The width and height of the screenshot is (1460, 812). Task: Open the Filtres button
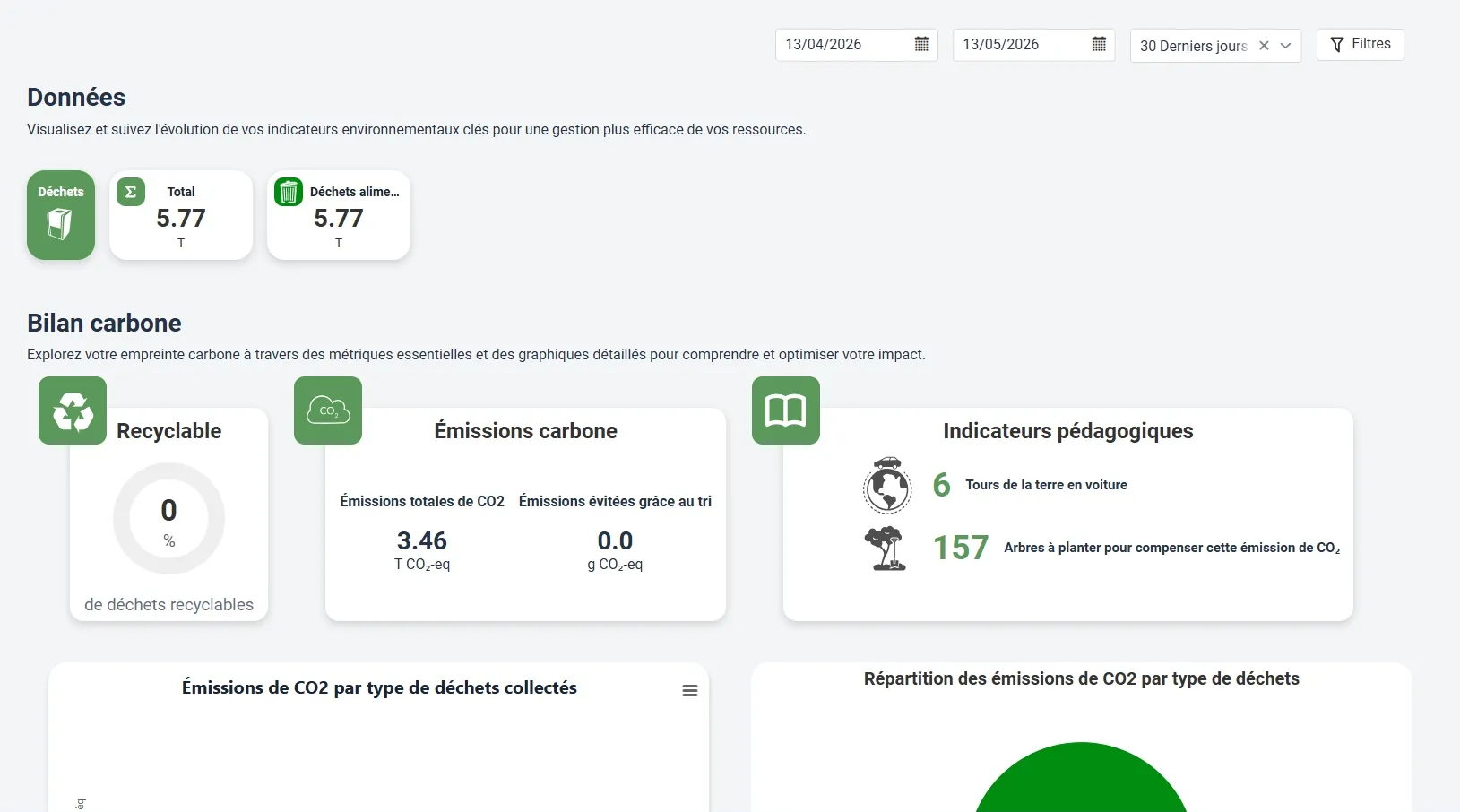click(1360, 44)
